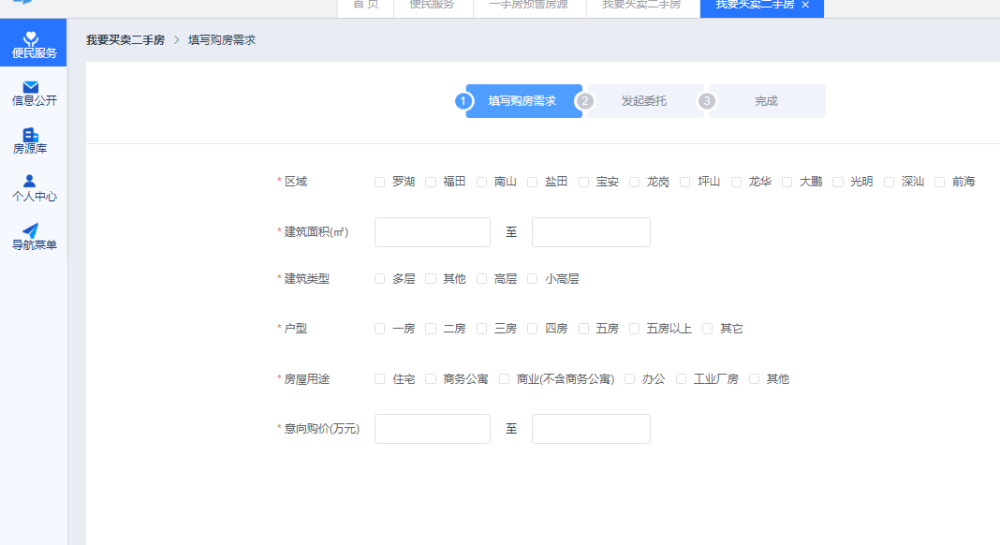Check the 罗湖 district checkbox
The image size is (1000, 545).
[379, 182]
